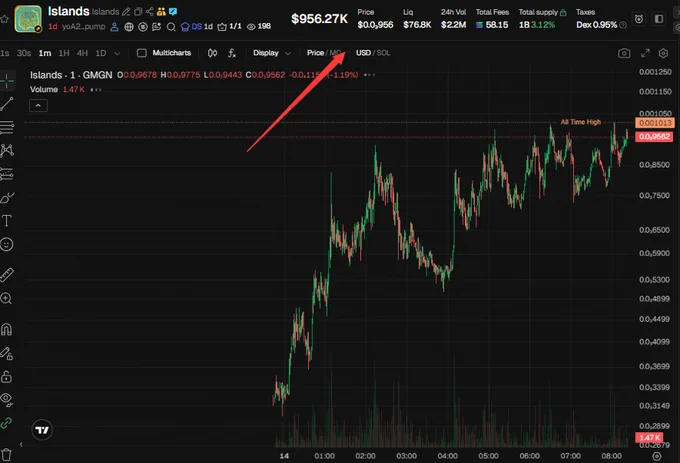This screenshot has height=463, width=680.
Task: Set a price alert with alarm clock icon
Action: tap(639, 19)
